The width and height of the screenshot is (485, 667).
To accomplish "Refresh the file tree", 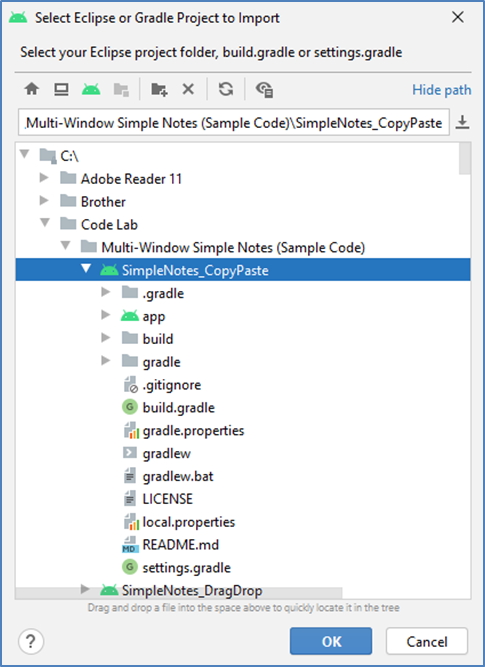I will [225, 89].
